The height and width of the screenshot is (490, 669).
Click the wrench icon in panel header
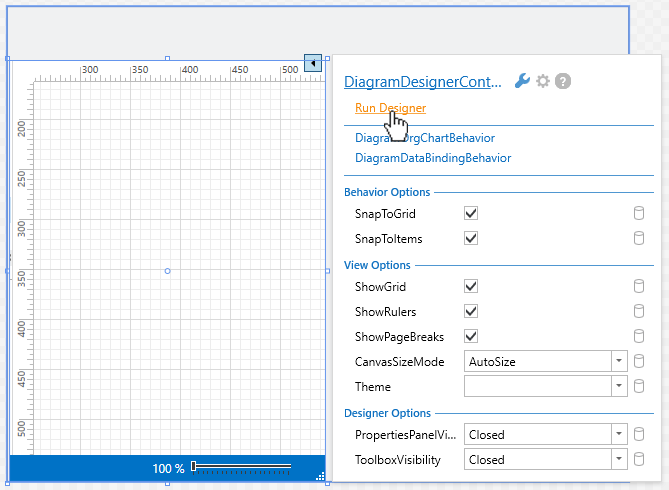[522, 82]
